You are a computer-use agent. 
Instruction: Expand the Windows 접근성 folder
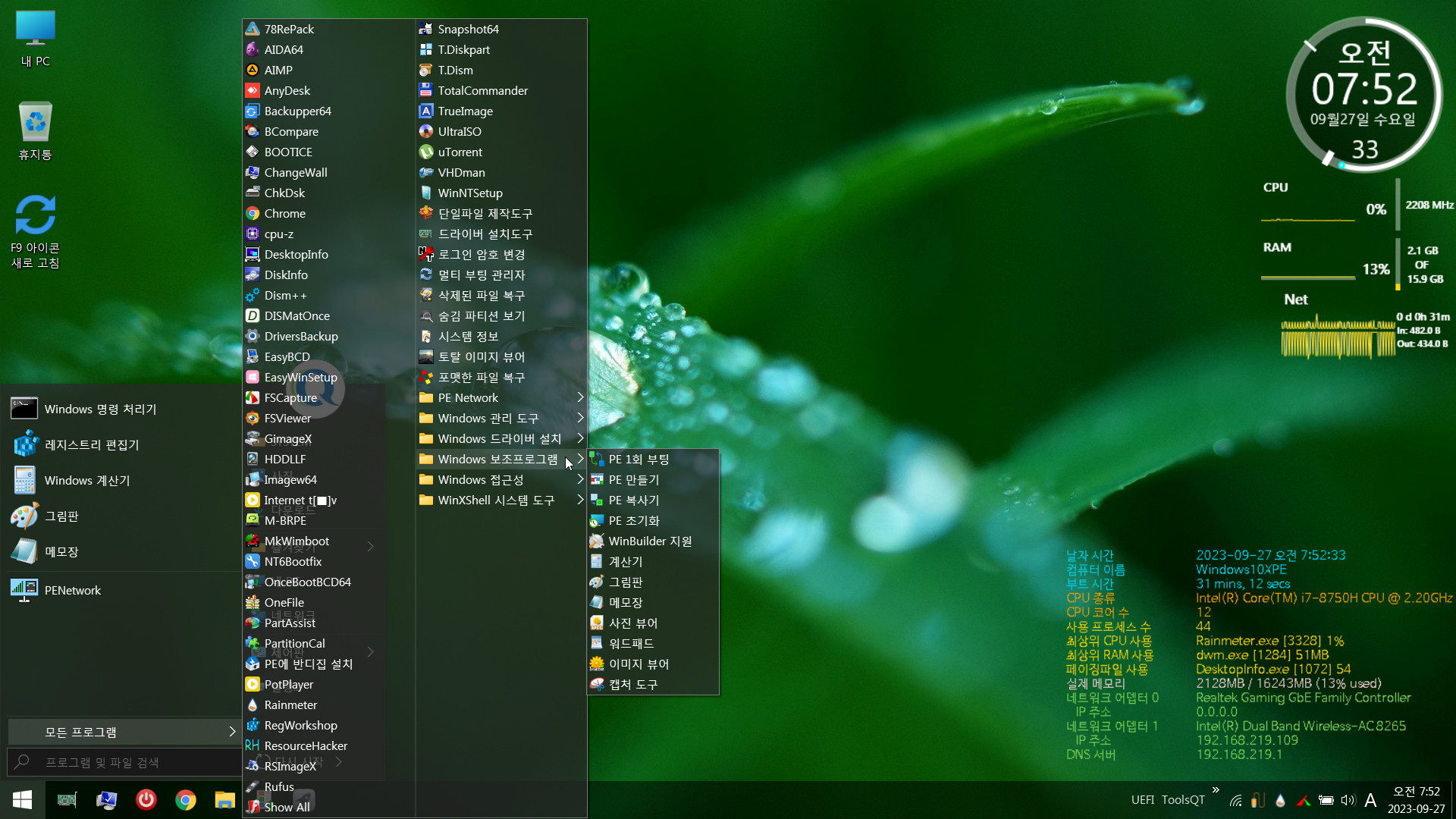(501, 479)
